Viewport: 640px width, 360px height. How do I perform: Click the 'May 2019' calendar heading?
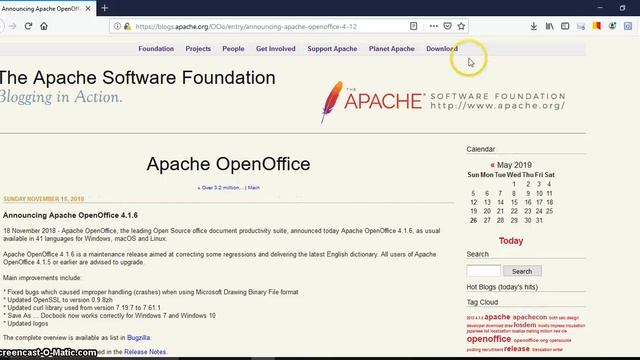[514, 165]
